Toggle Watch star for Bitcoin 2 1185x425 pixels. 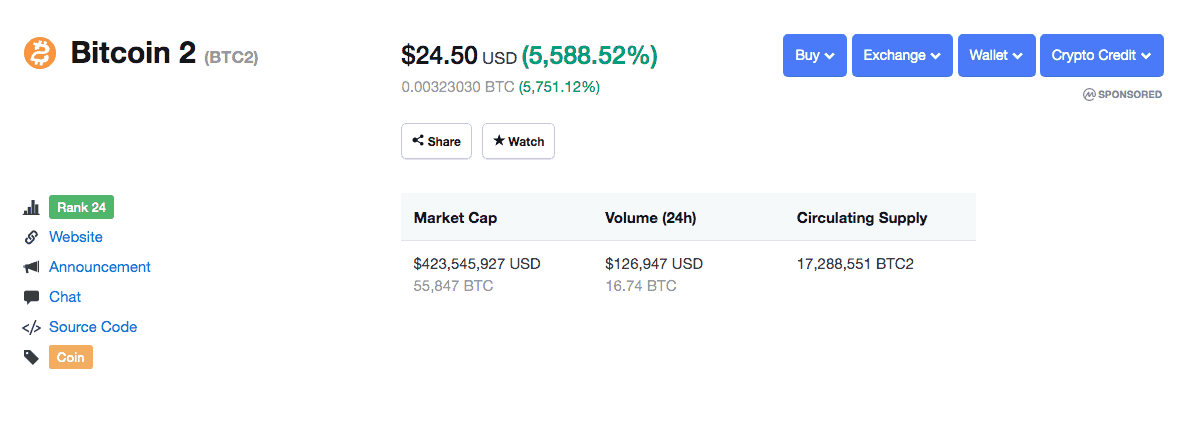coord(518,141)
